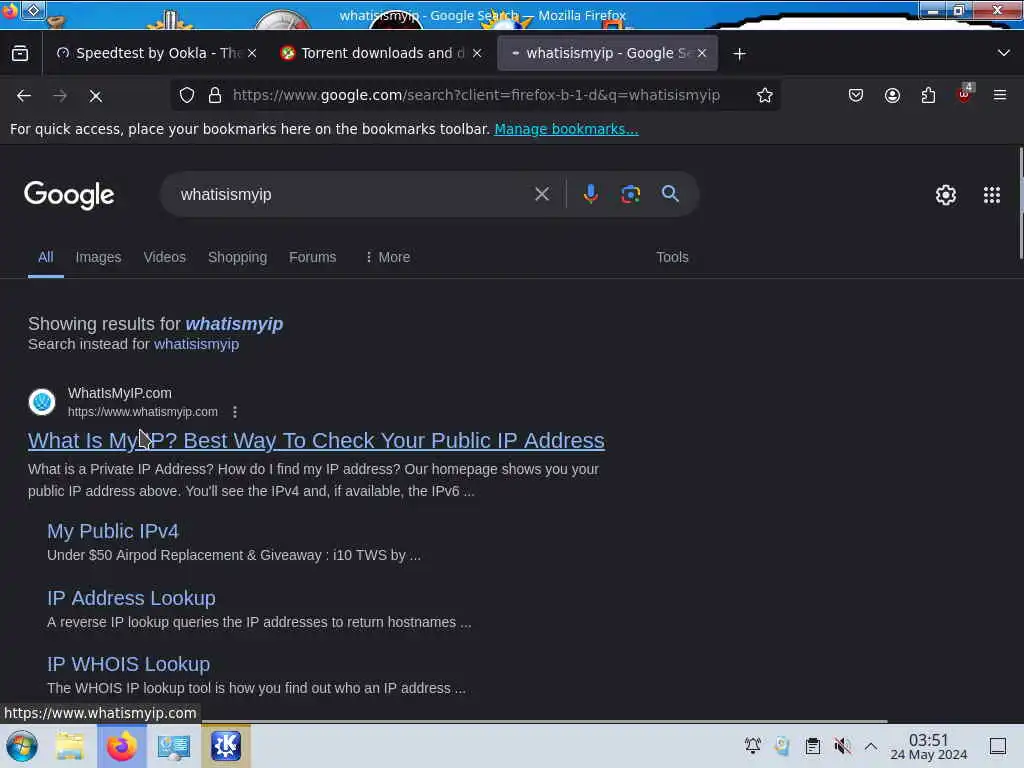Open IP Address Lookup sitelink
Viewport: 1024px width, 768px height.
tap(131, 598)
